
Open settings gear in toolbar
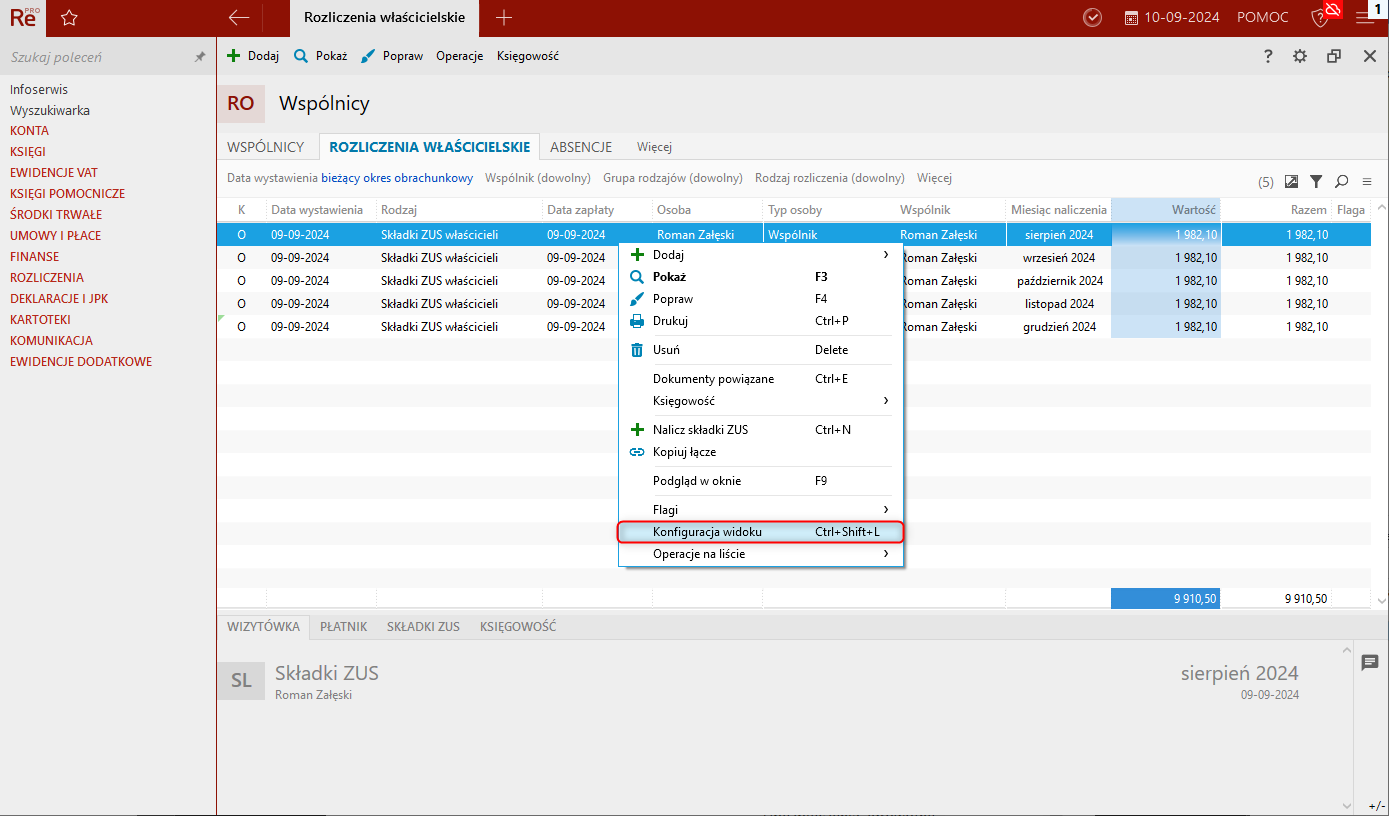click(x=1300, y=56)
